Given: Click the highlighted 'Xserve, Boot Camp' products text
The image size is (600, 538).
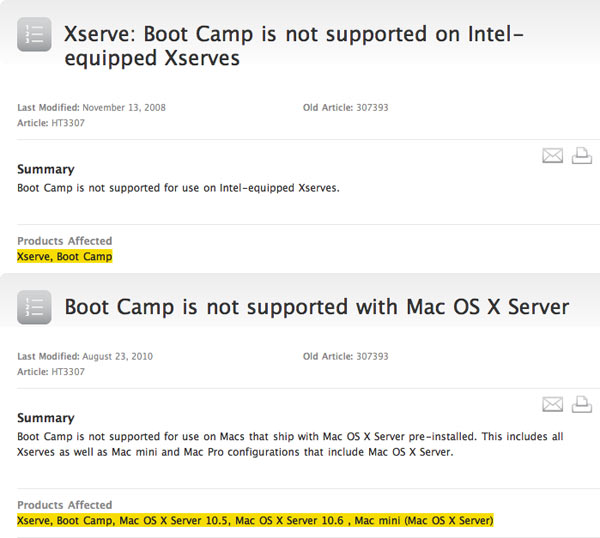Looking at the screenshot, I should pos(65,257).
